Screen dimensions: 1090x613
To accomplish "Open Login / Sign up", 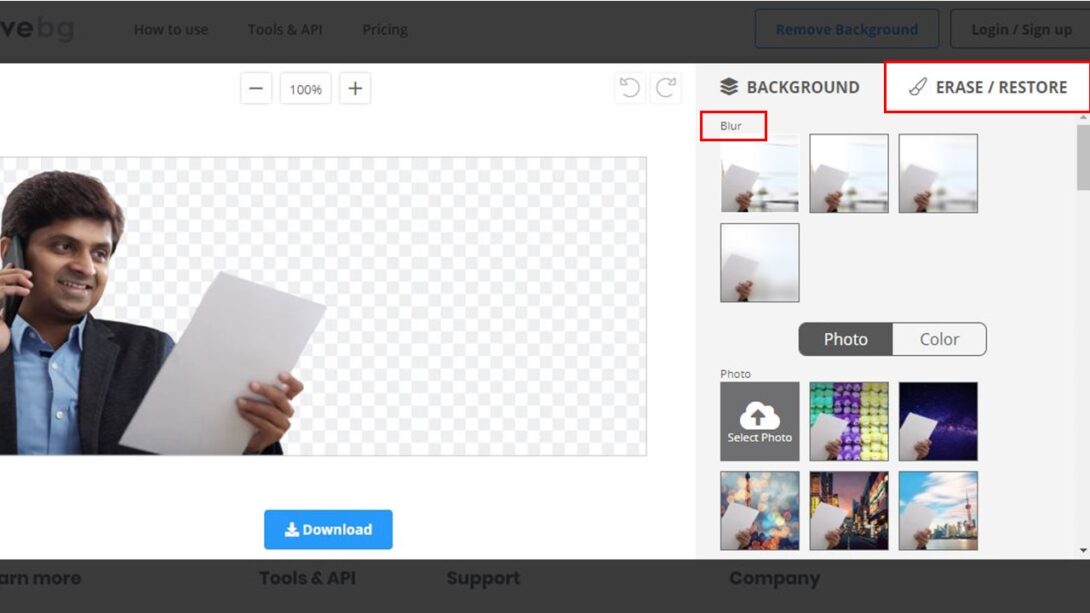I will [1021, 29].
